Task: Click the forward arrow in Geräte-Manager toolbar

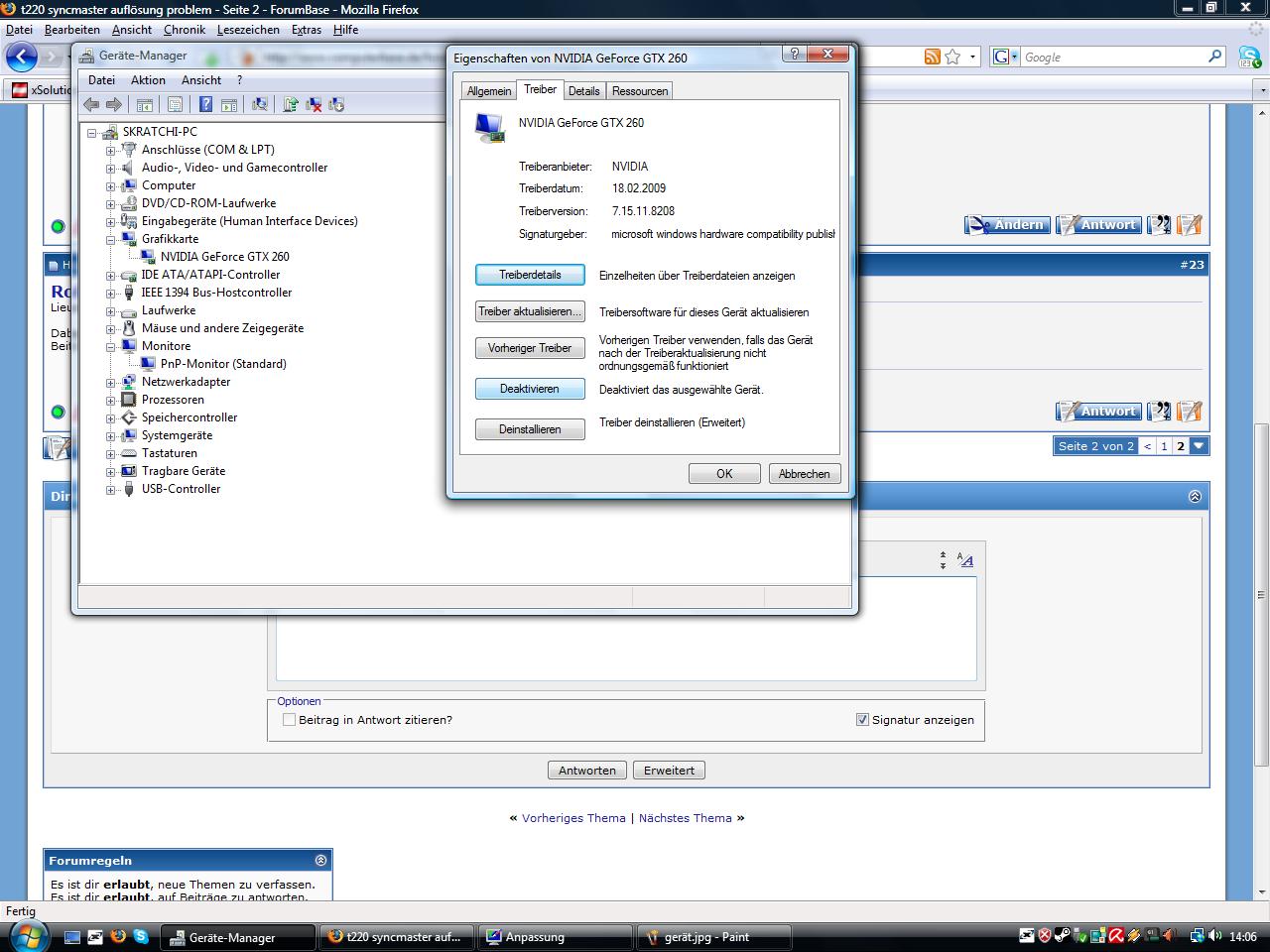Action: click(x=114, y=104)
